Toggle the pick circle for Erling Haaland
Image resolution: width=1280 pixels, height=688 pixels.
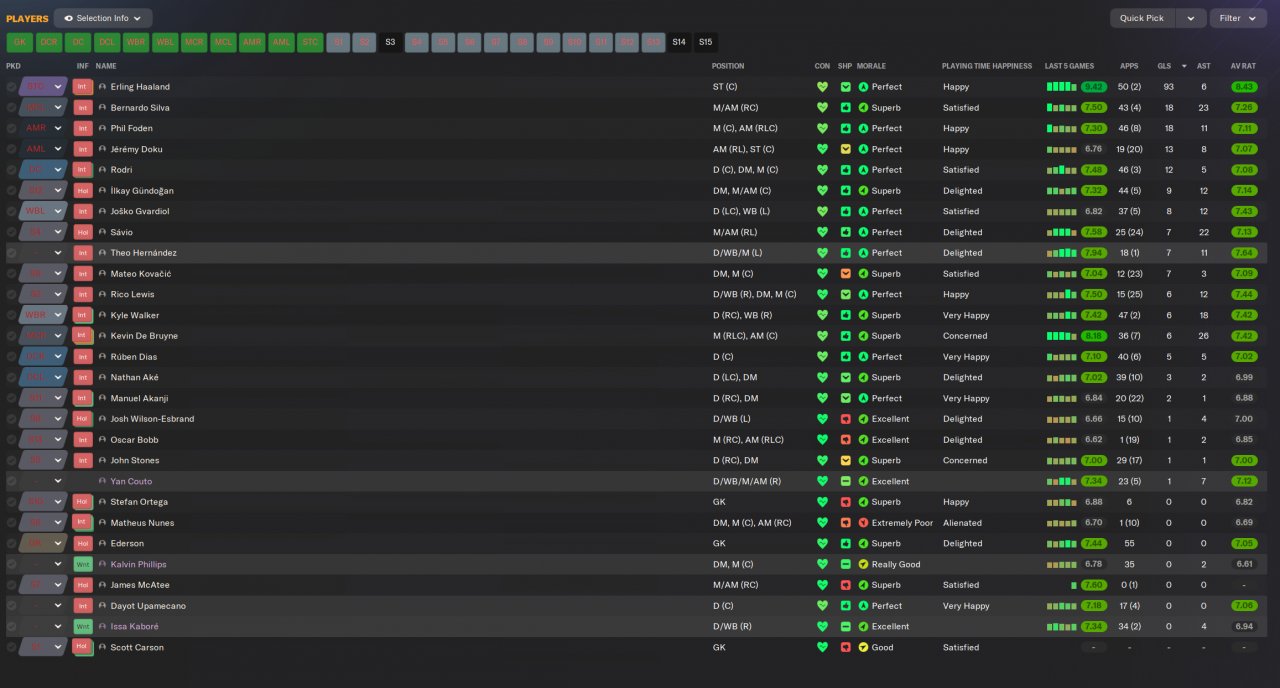point(11,87)
